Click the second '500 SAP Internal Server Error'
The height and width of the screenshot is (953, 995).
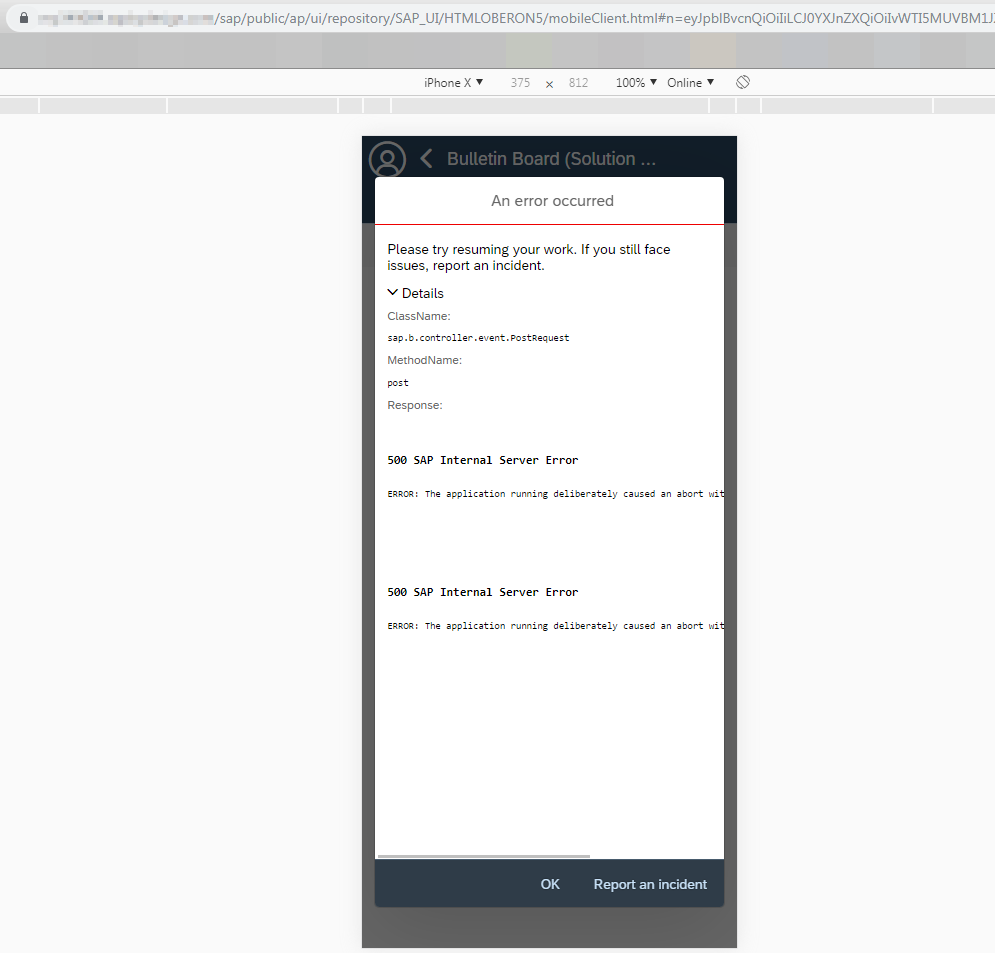tap(483, 592)
